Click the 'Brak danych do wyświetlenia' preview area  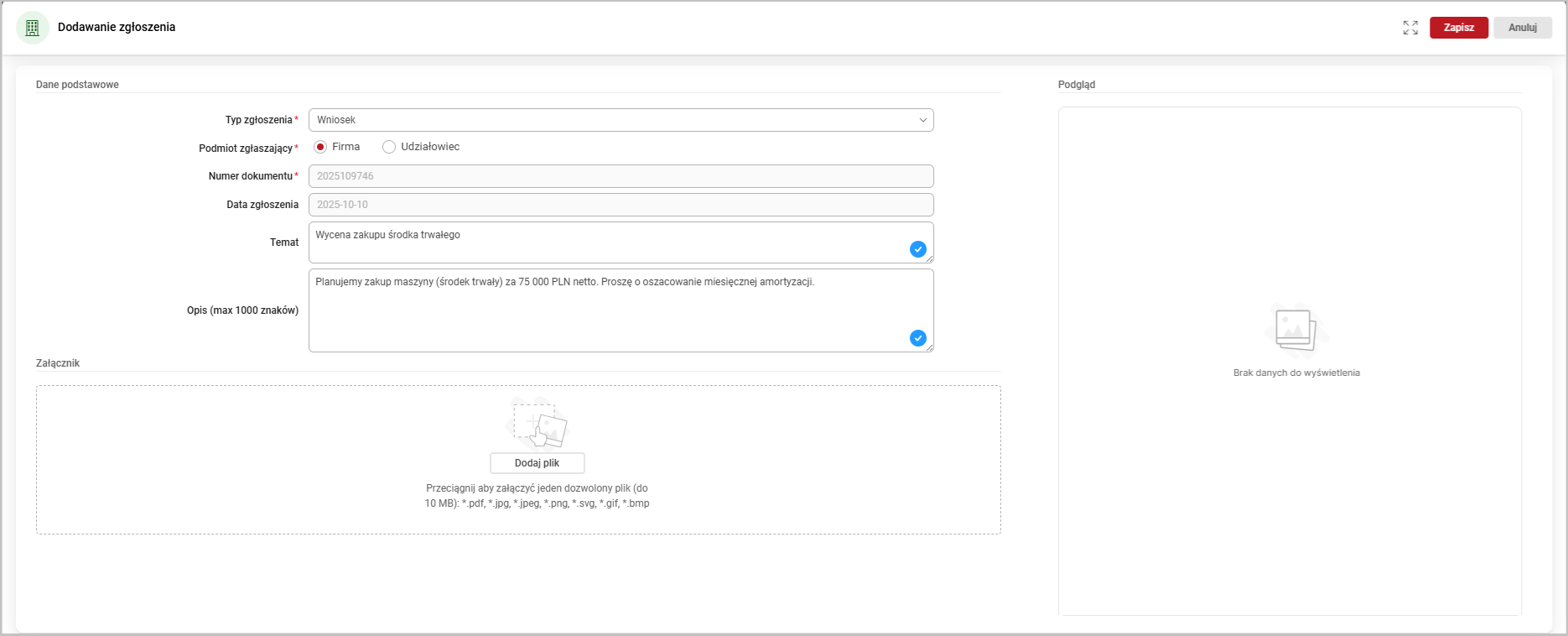click(x=1296, y=373)
